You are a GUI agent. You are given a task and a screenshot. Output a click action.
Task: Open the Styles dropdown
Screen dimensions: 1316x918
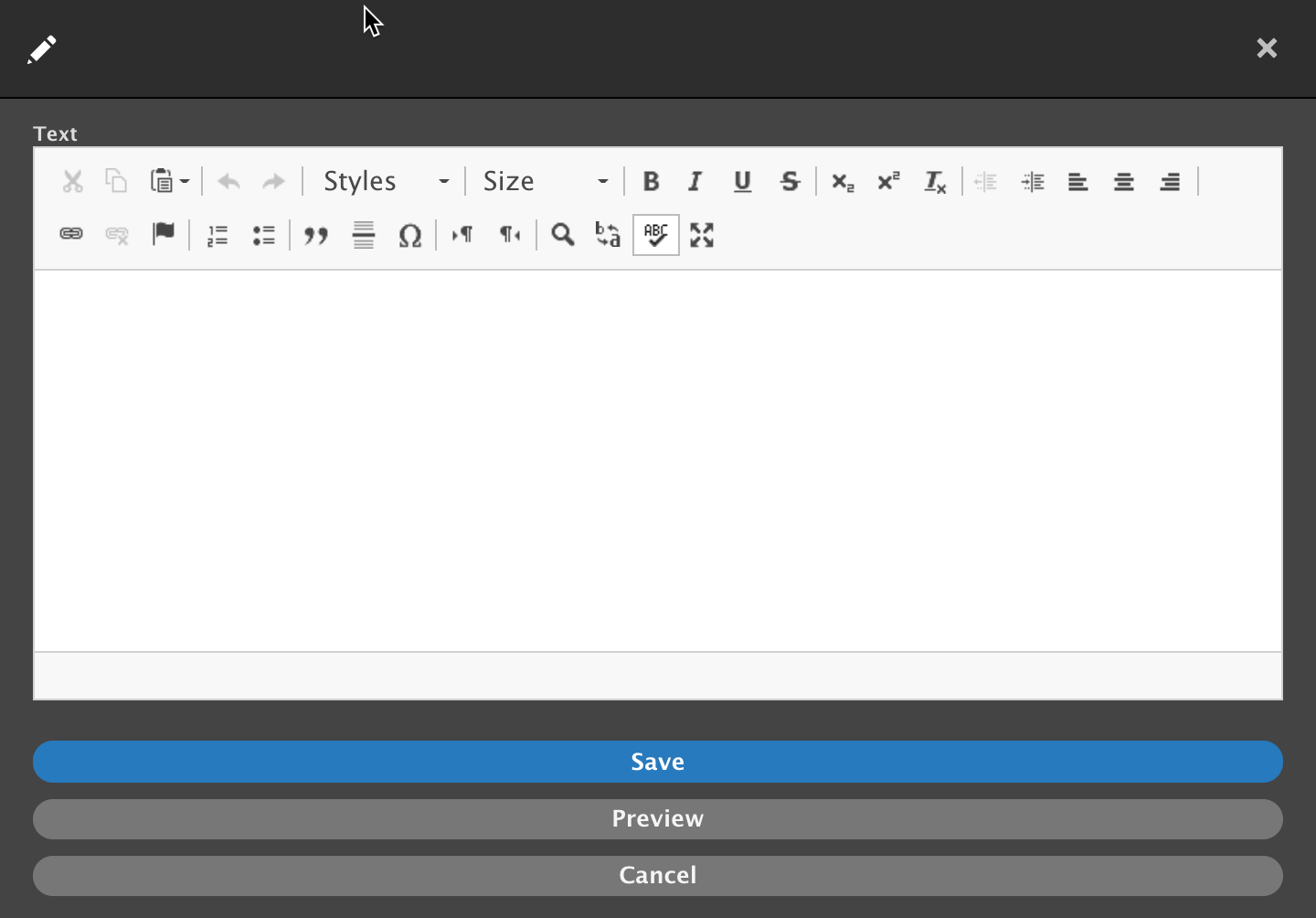(x=386, y=181)
